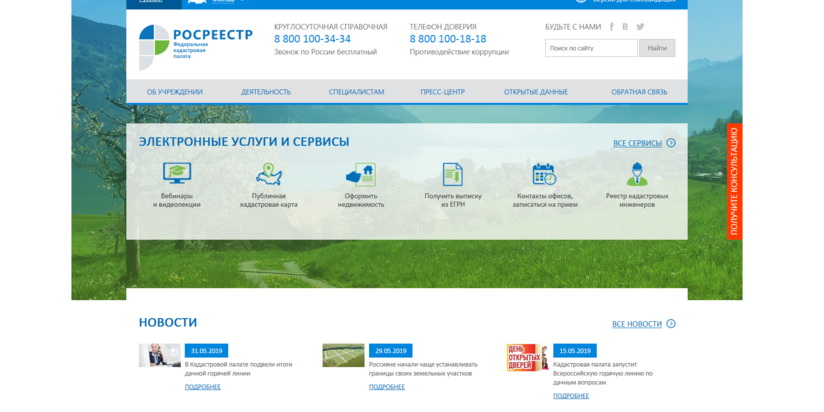Focus the Поиск по сайту field

pos(591,48)
